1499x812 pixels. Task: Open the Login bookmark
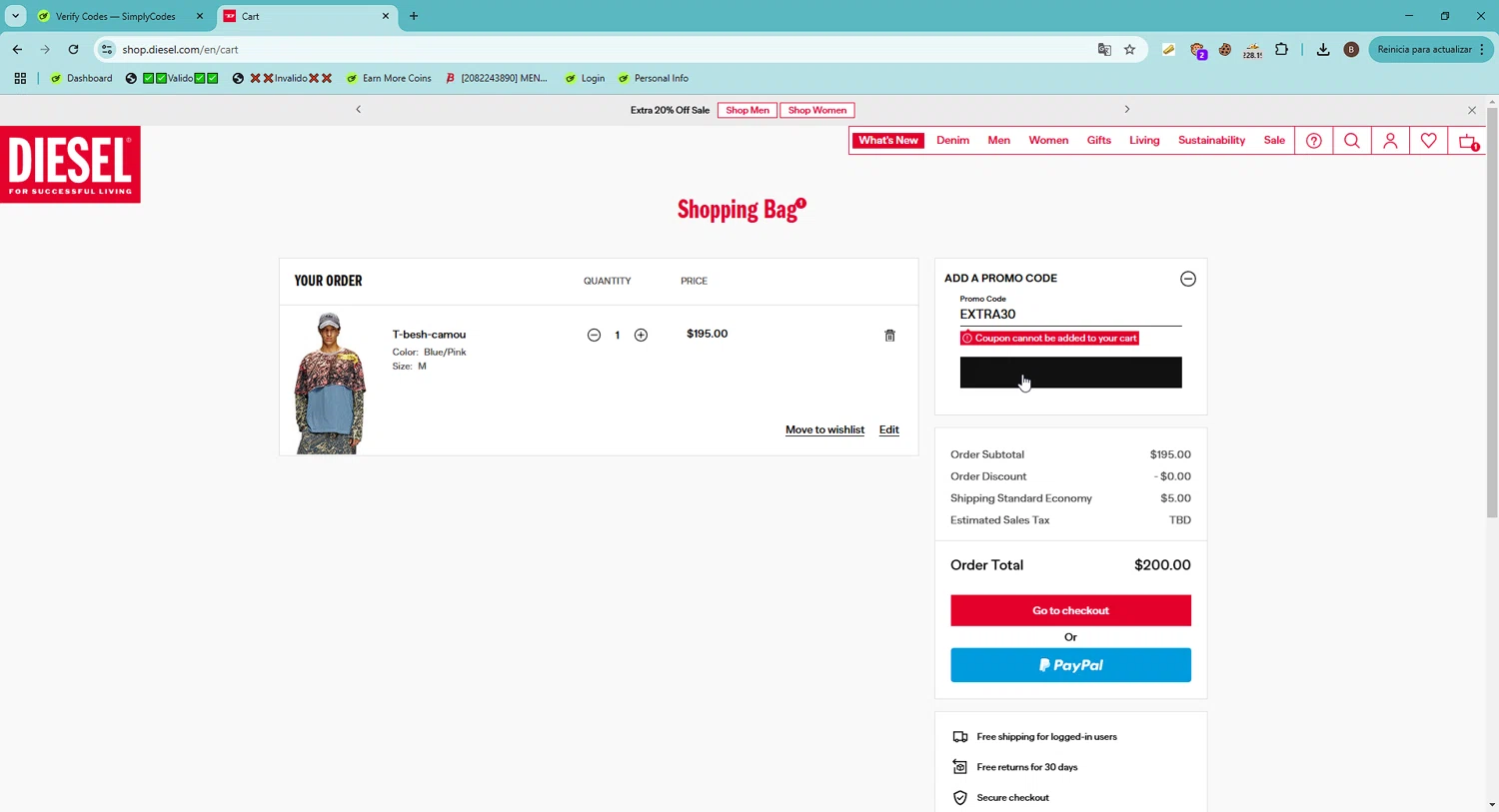coord(585,78)
